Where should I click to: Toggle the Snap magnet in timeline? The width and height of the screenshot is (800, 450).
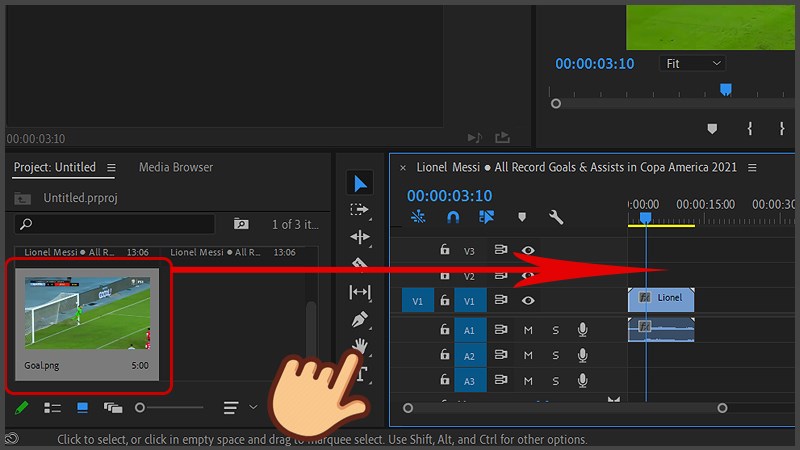point(452,217)
